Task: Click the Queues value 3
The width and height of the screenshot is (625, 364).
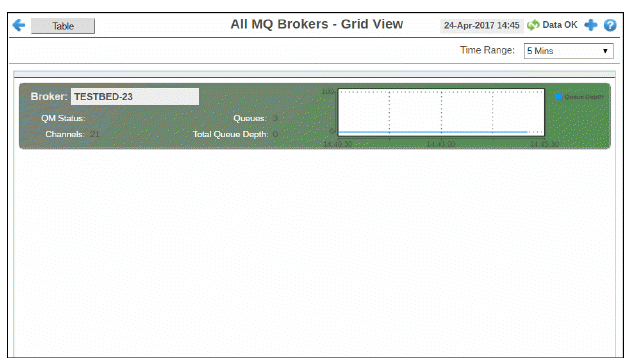Action: (275, 118)
